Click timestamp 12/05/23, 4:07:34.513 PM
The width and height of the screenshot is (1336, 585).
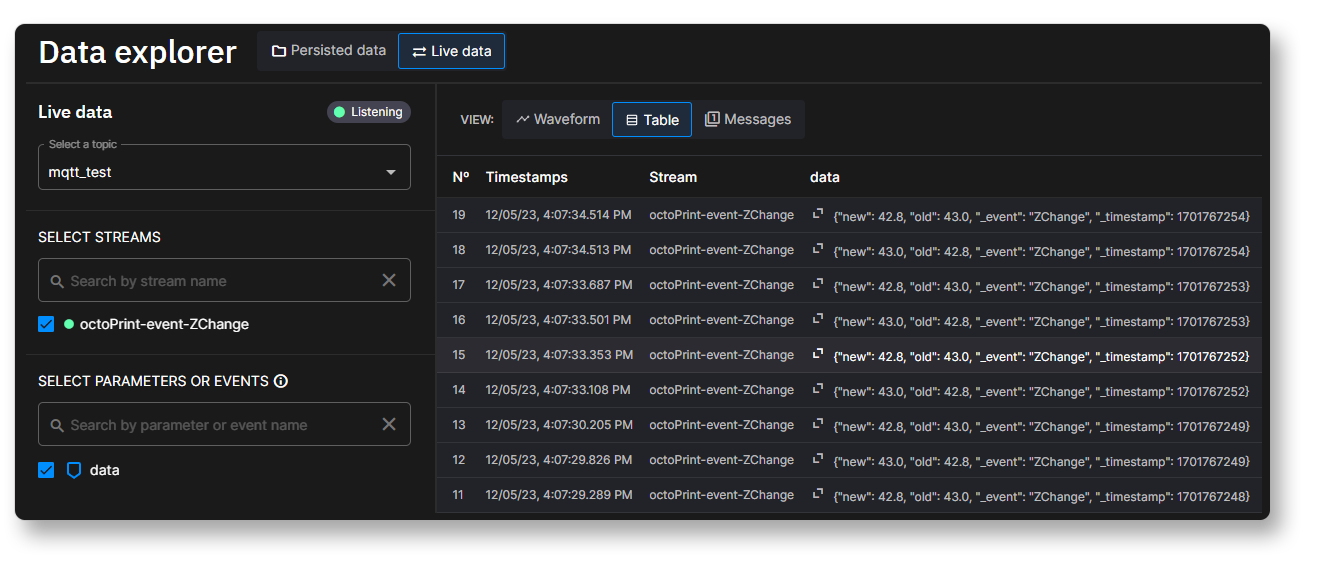click(559, 250)
